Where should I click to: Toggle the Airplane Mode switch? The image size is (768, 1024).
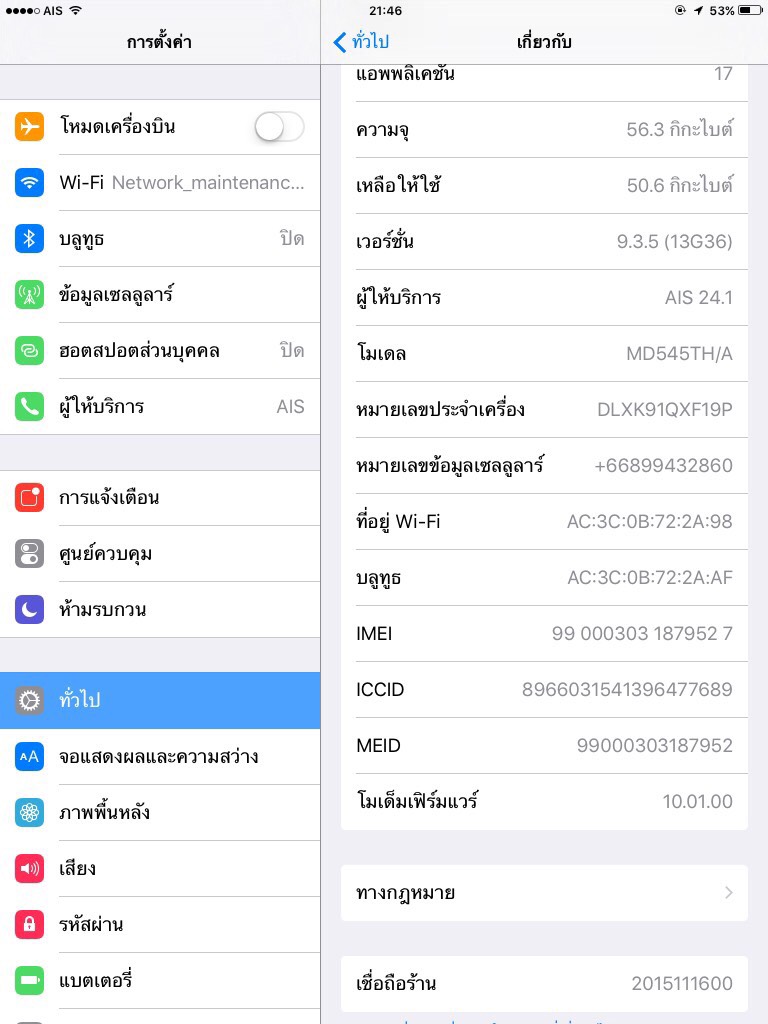(x=280, y=127)
